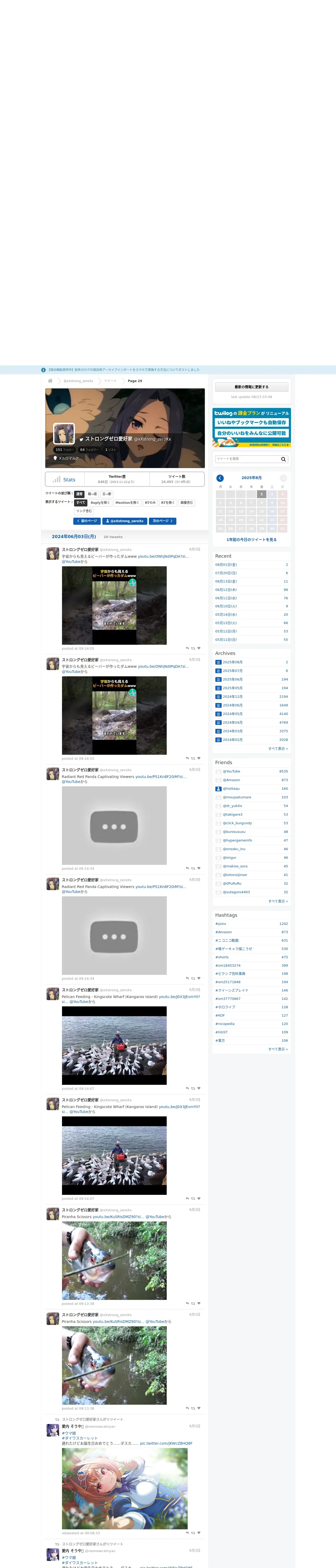336x1568 pixels.
Task: Expand Archives with すべて表示
Action: click(x=278, y=749)
